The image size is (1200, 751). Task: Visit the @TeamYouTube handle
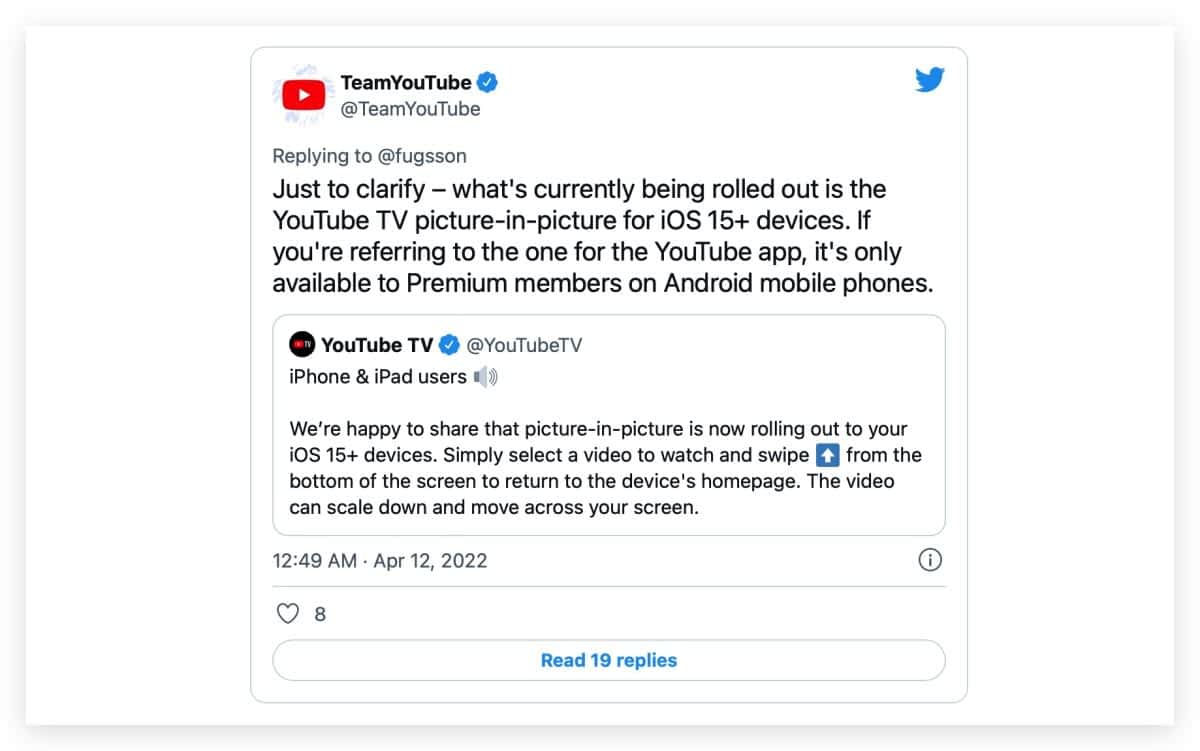(410, 109)
